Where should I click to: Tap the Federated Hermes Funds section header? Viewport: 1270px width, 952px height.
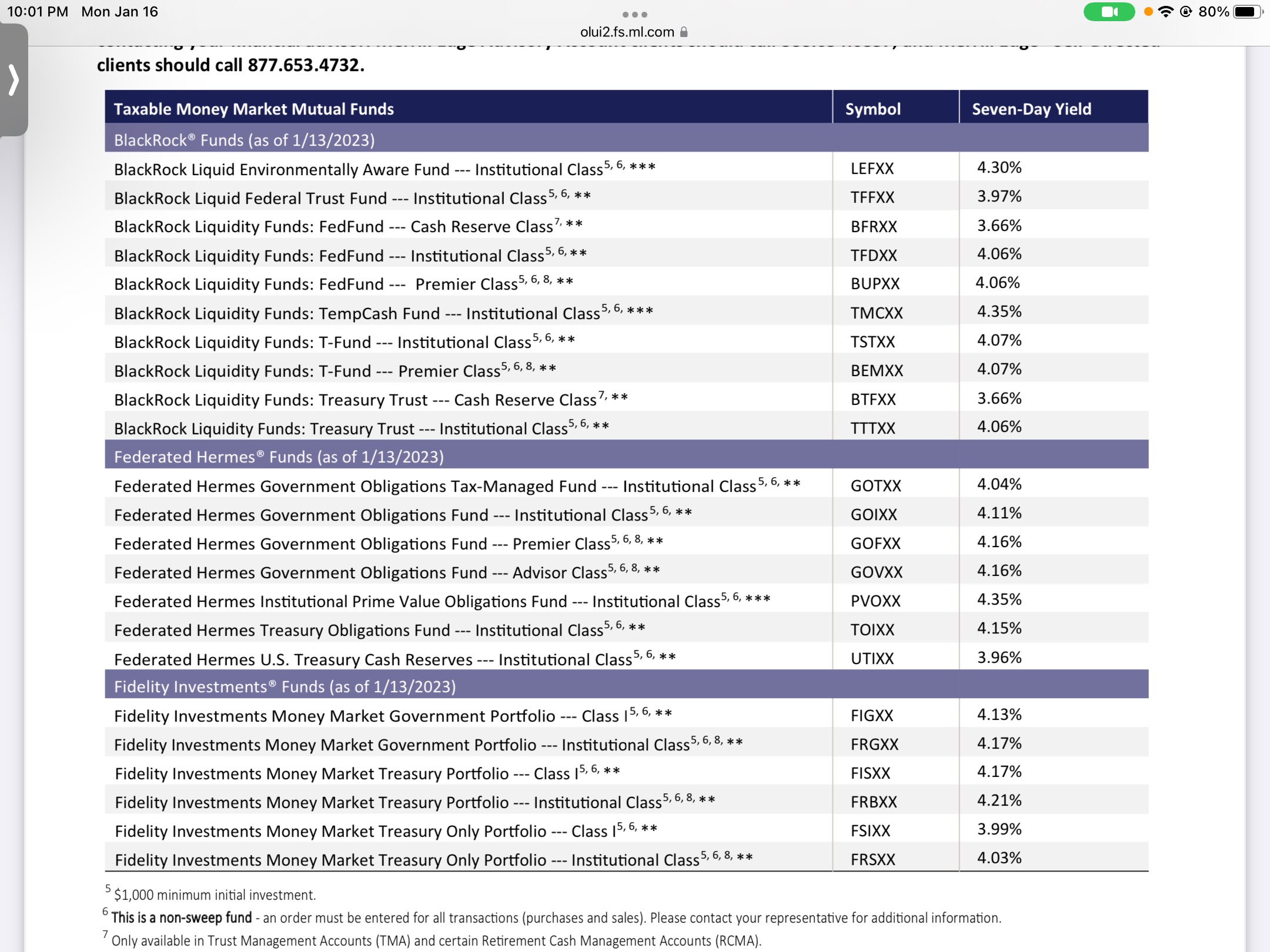click(627, 457)
